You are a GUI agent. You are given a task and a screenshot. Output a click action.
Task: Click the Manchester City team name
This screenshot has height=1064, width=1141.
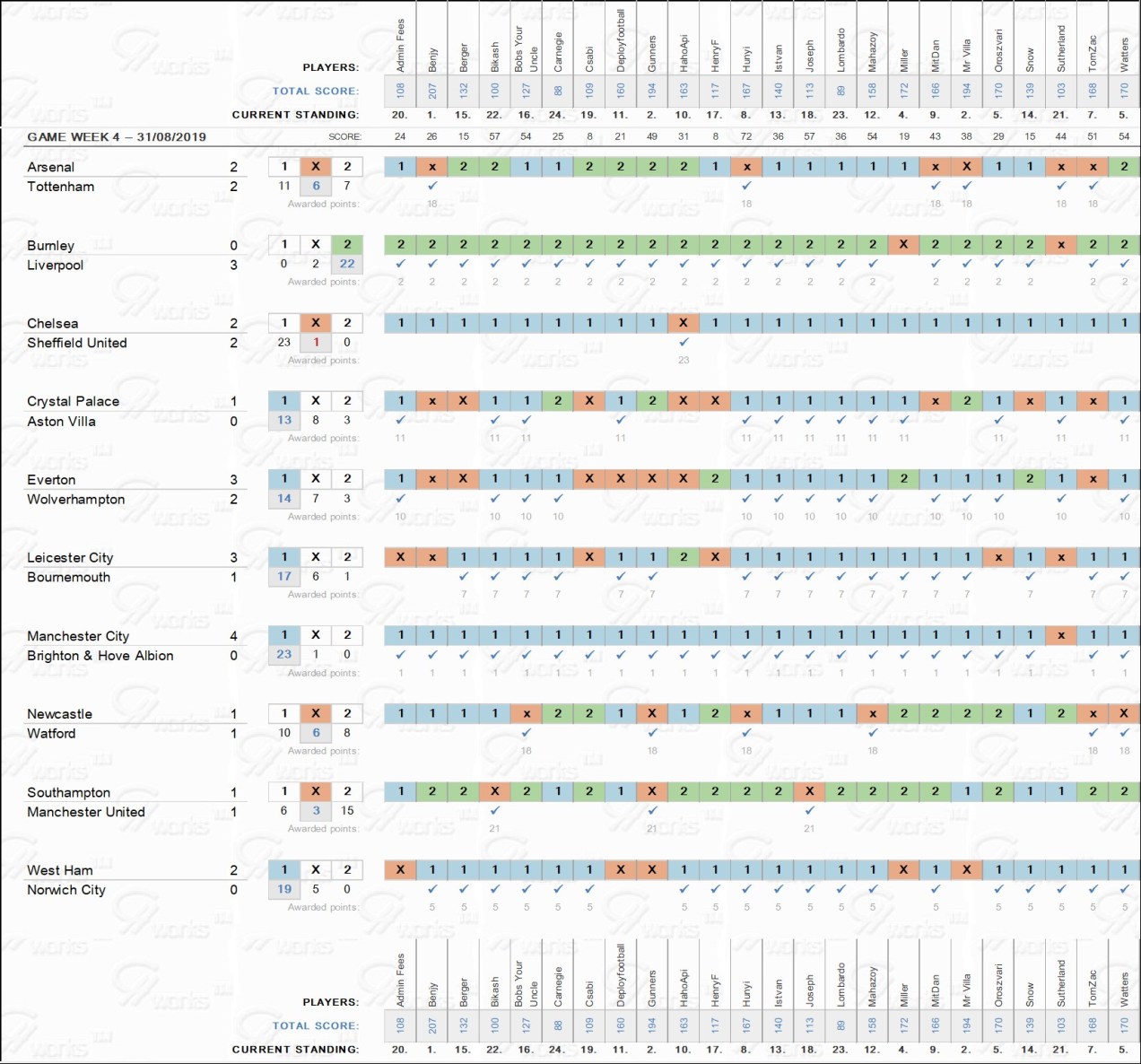click(78, 636)
